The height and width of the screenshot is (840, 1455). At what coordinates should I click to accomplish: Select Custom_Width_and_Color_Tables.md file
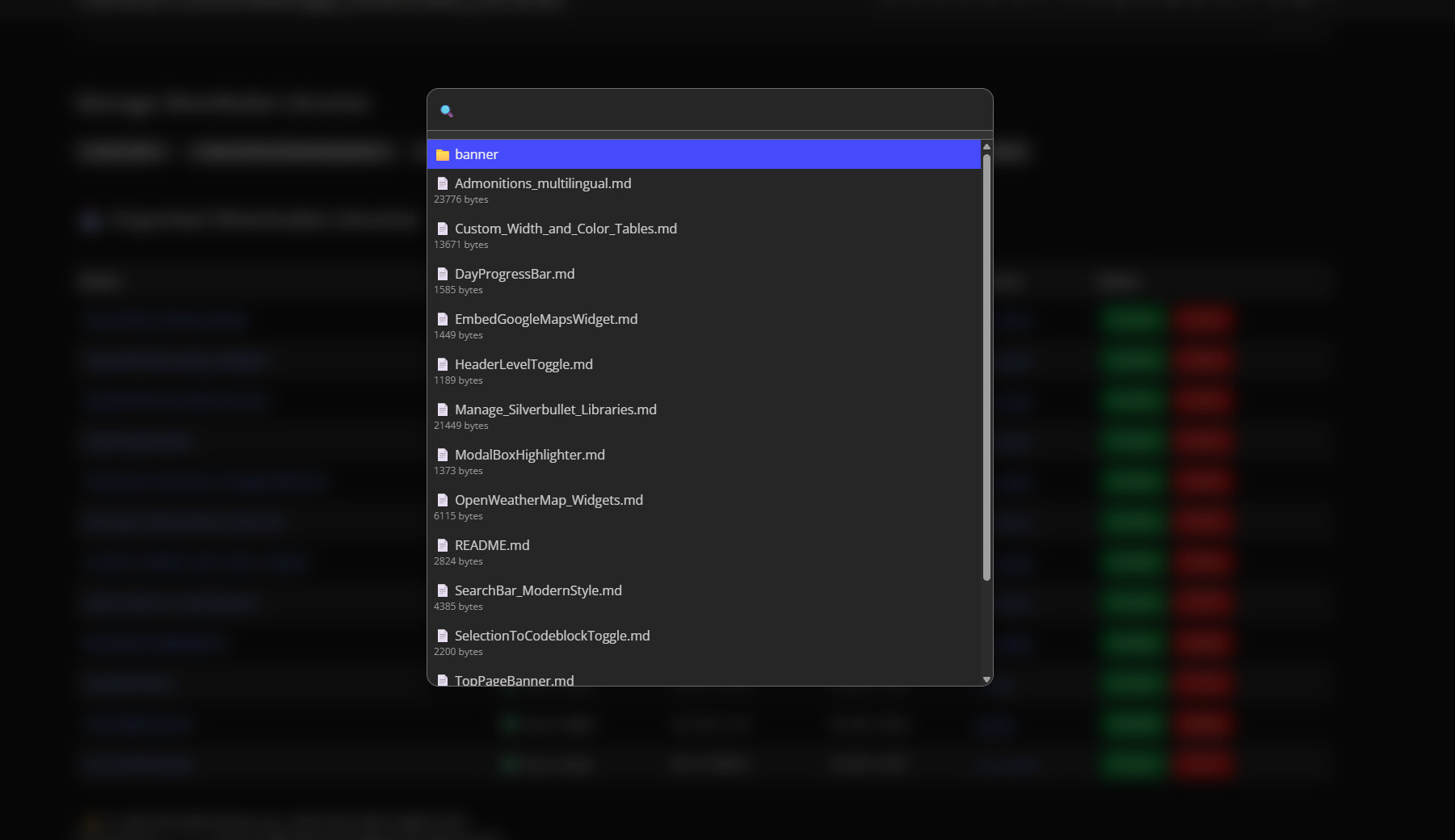566,229
